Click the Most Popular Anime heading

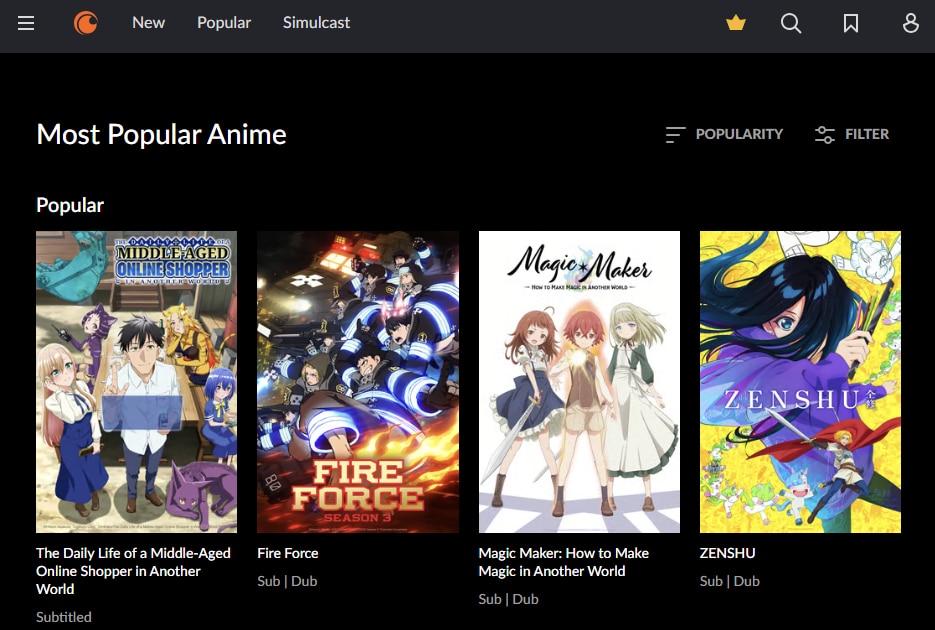click(x=162, y=135)
